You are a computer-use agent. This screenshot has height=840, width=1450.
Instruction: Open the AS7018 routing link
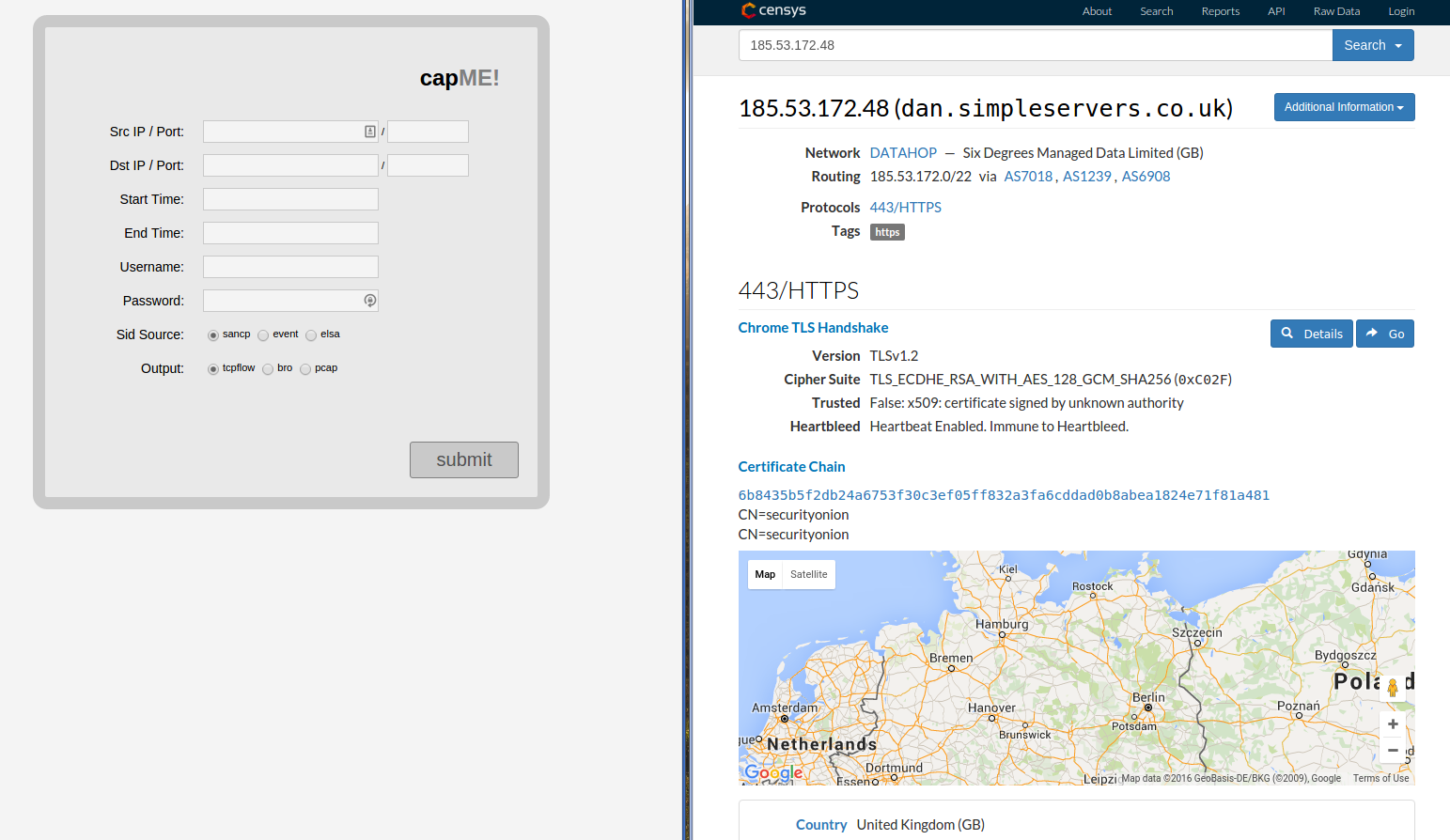1028,177
